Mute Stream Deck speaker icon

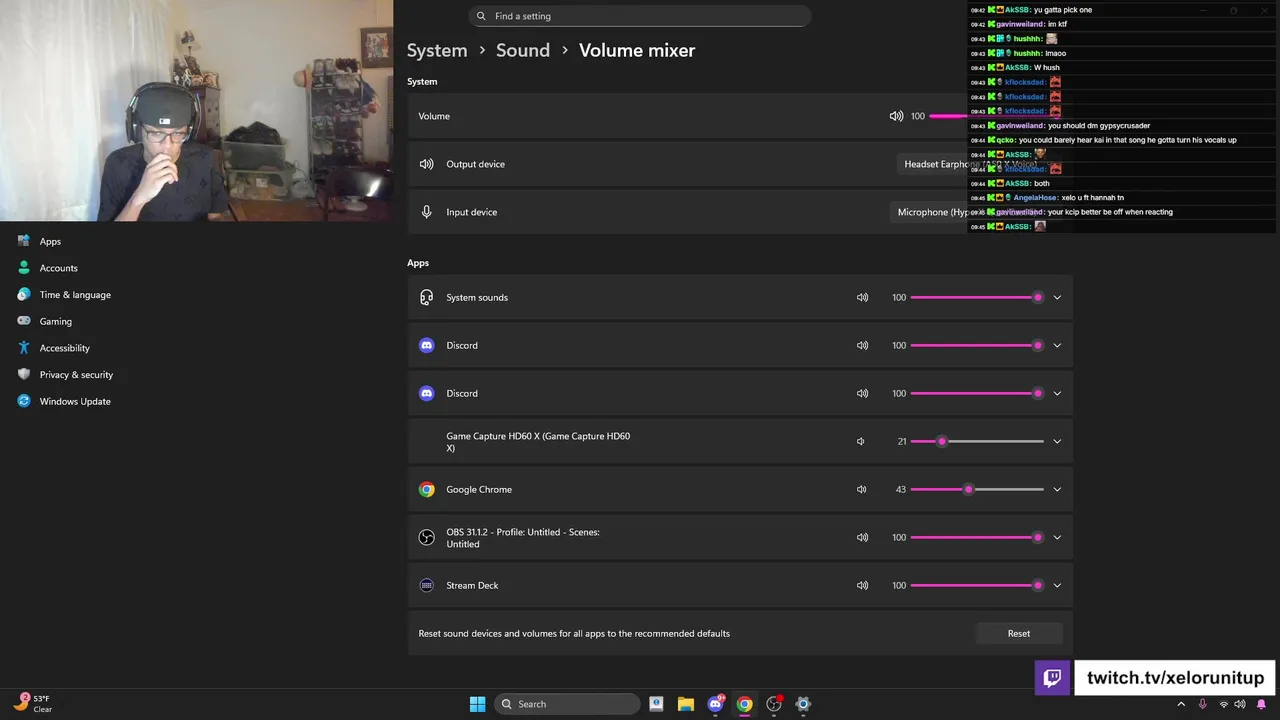[x=862, y=585]
